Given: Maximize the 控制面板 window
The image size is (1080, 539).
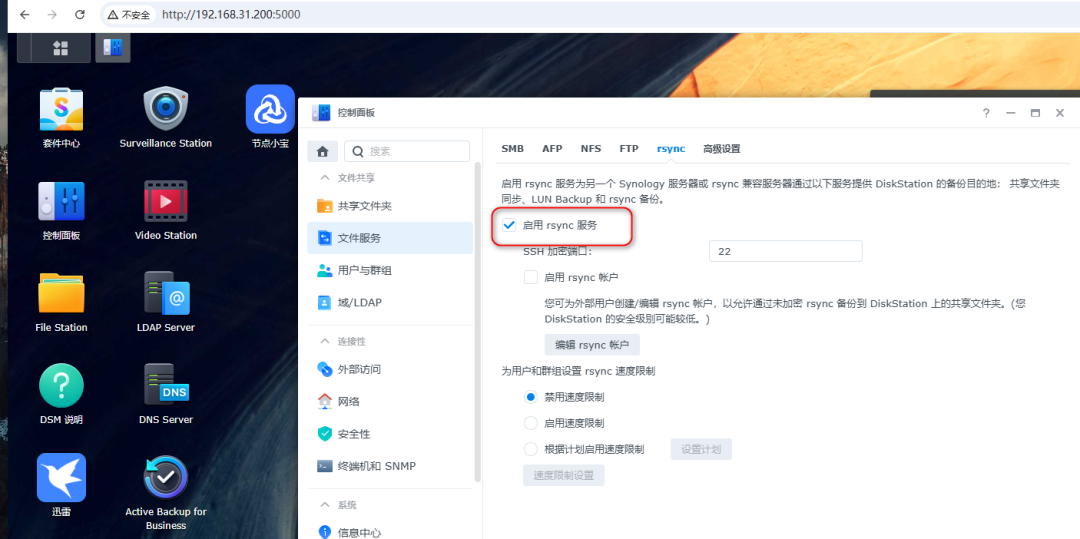Looking at the screenshot, I should pos(1035,113).
